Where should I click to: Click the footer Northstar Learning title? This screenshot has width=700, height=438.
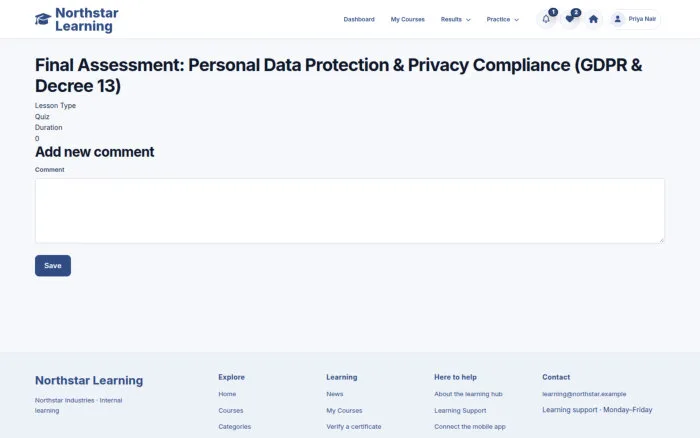[89, 380]
